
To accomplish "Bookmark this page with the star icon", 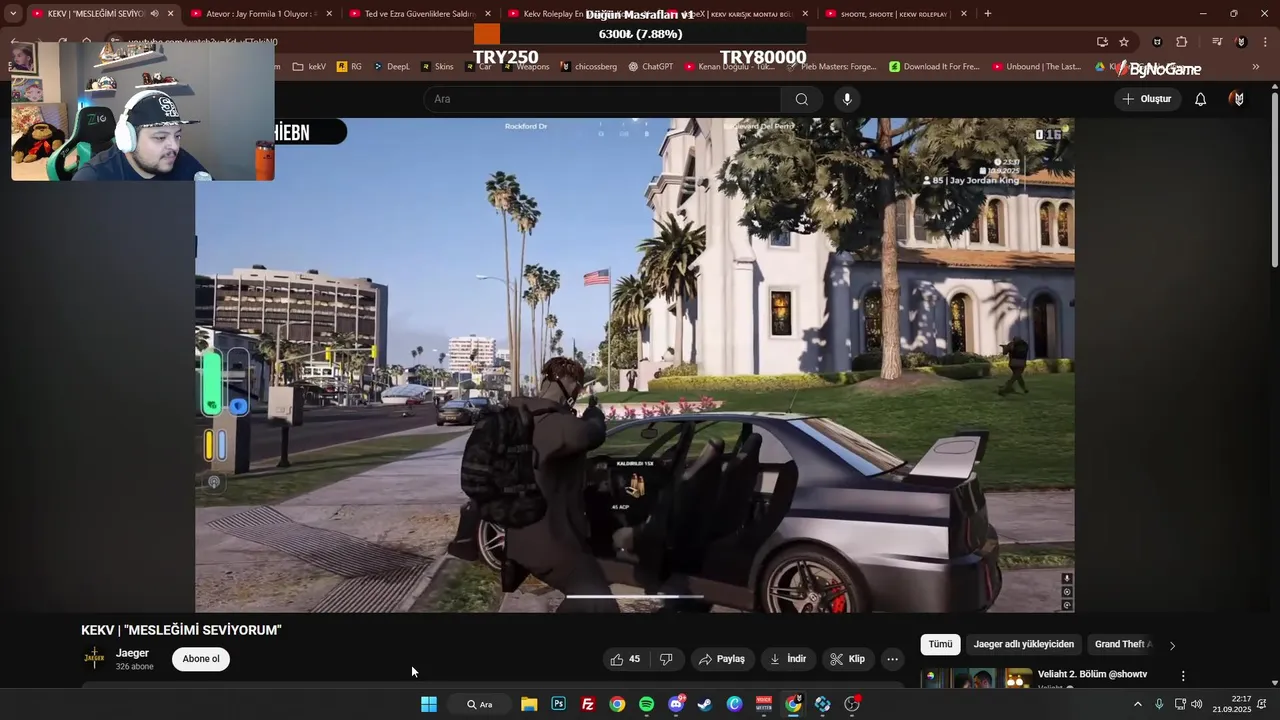I will tap(1124, 42).
